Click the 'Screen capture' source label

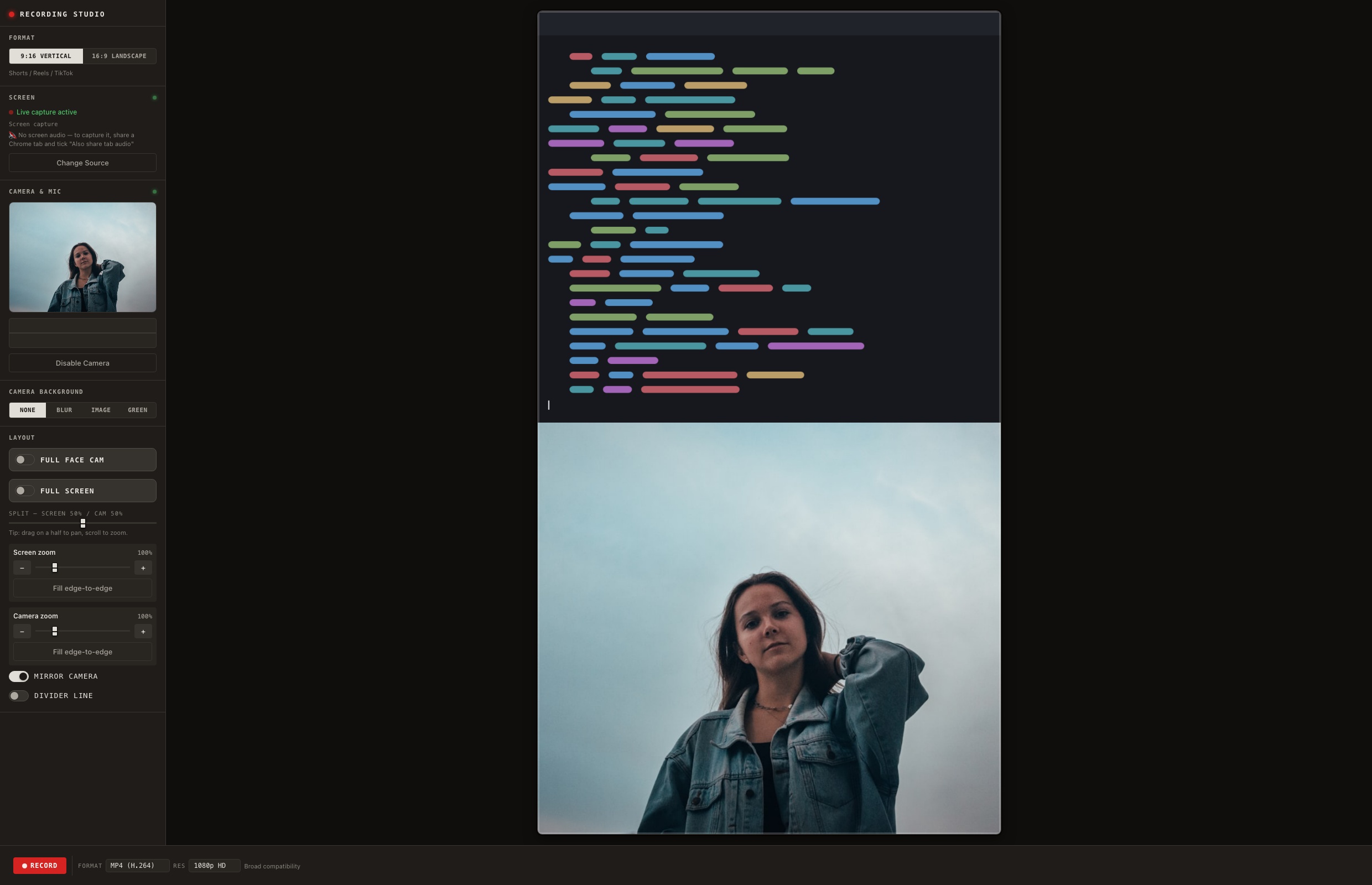(x=33, y=124)
